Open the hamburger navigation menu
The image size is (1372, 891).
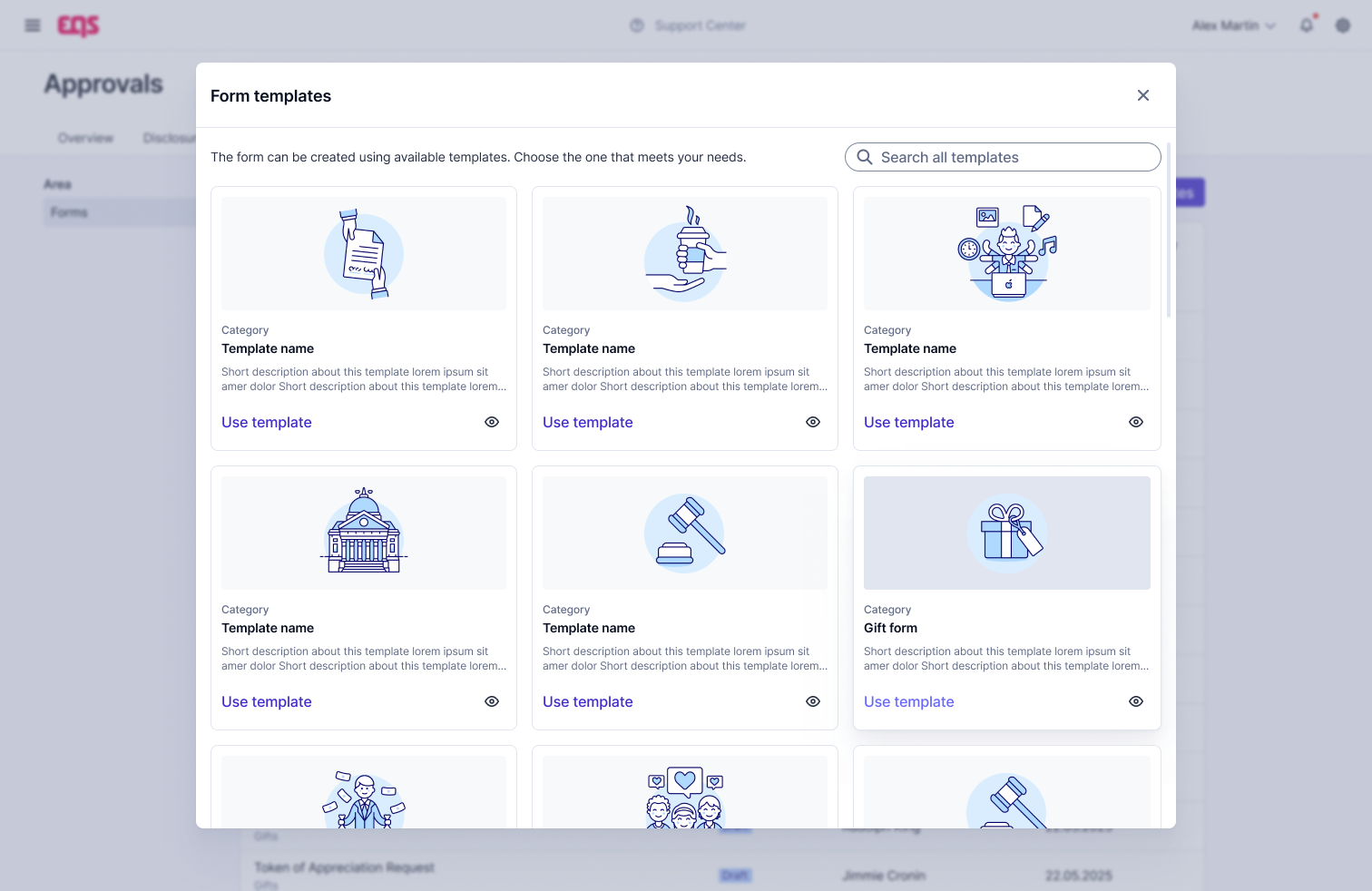pos(33,25)
